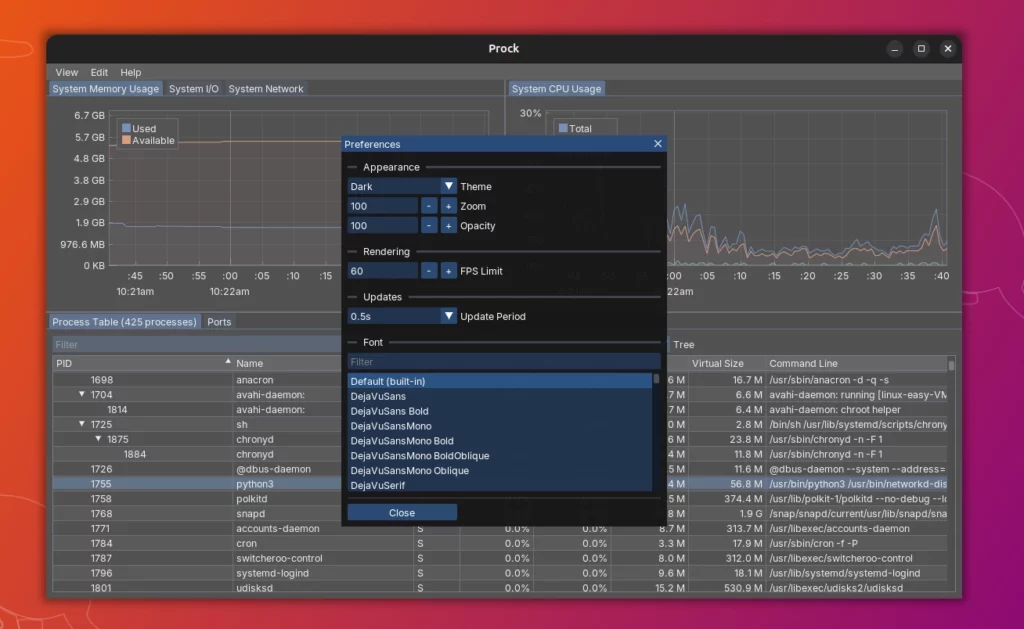Click the FPS Limit field showing 60
The height and width of the screenshot is (629, 1024).
point(383,270)
